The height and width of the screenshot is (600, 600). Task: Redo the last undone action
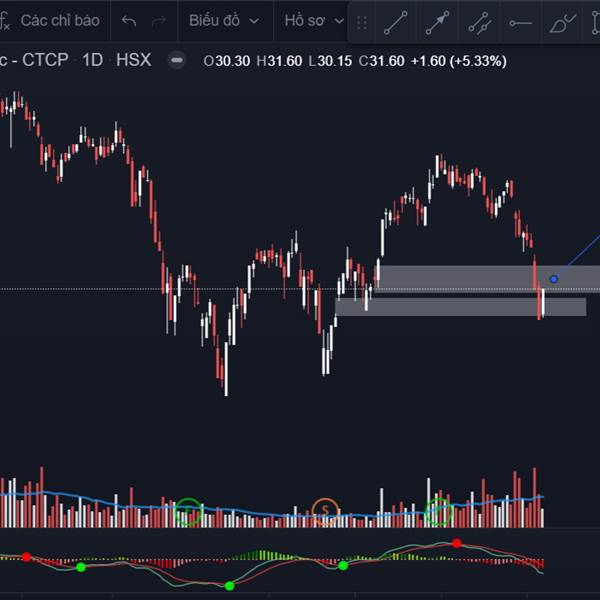[x=159, y=21]
